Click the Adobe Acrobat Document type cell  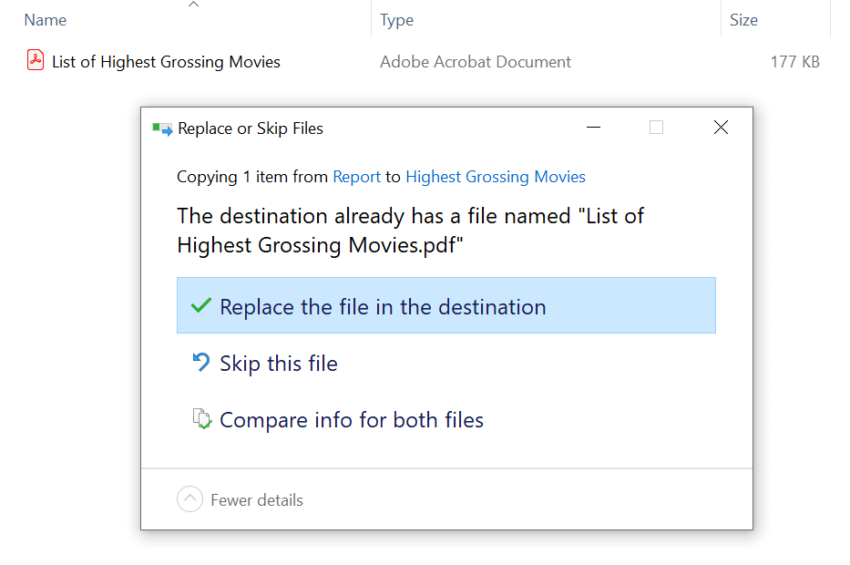(475, 62)
